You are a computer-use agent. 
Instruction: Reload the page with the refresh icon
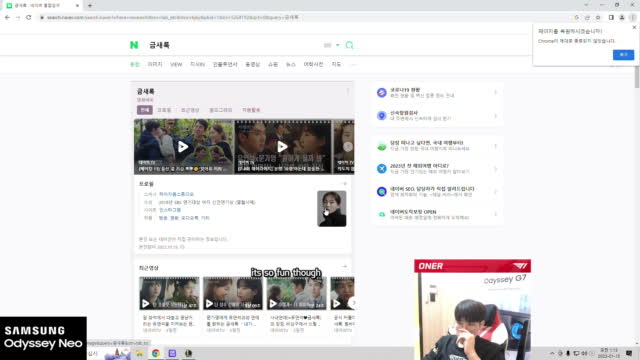point(29,18)
